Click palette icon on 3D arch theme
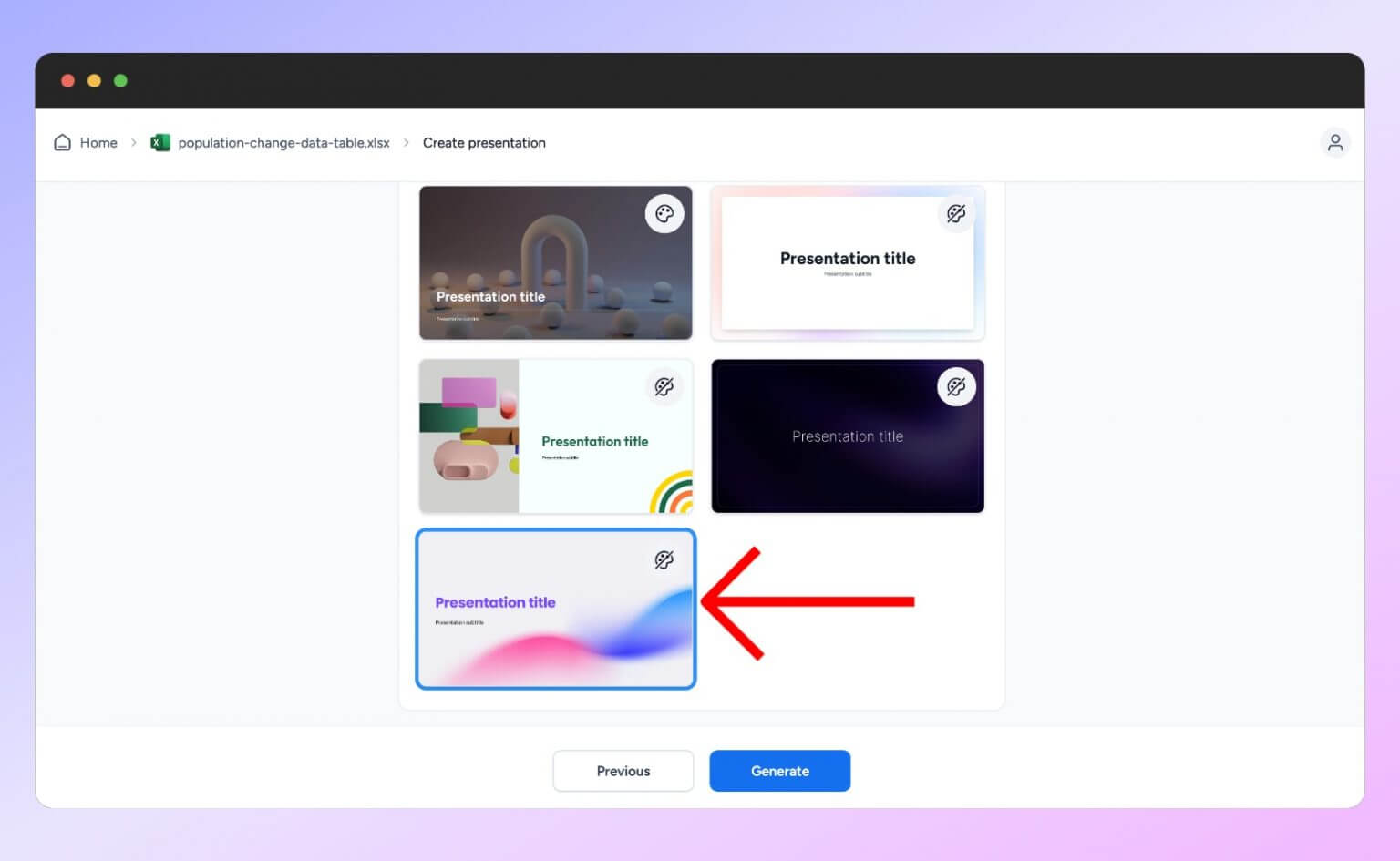 pyautogui.click(x=664, y=214)
